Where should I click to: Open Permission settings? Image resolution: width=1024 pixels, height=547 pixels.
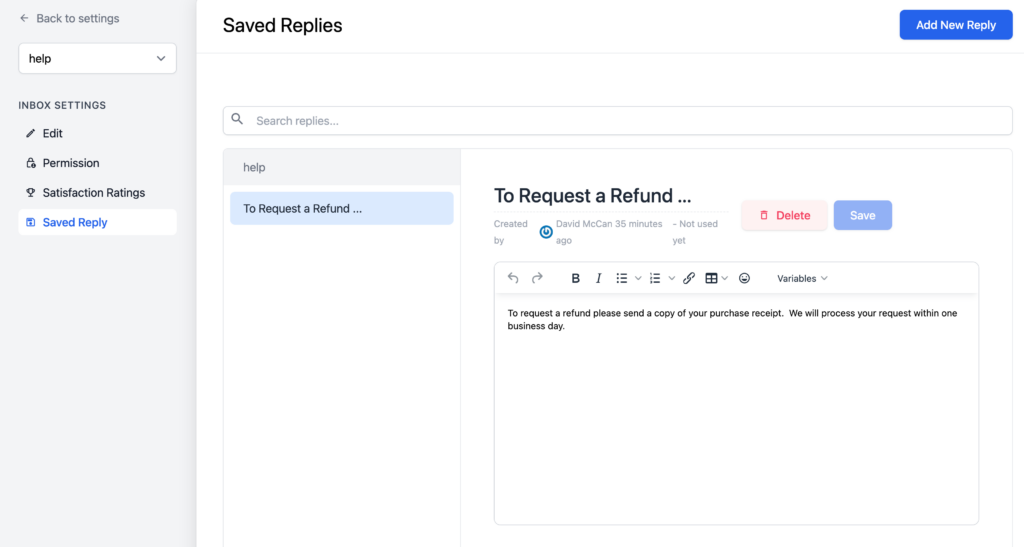tap(97, 163)
